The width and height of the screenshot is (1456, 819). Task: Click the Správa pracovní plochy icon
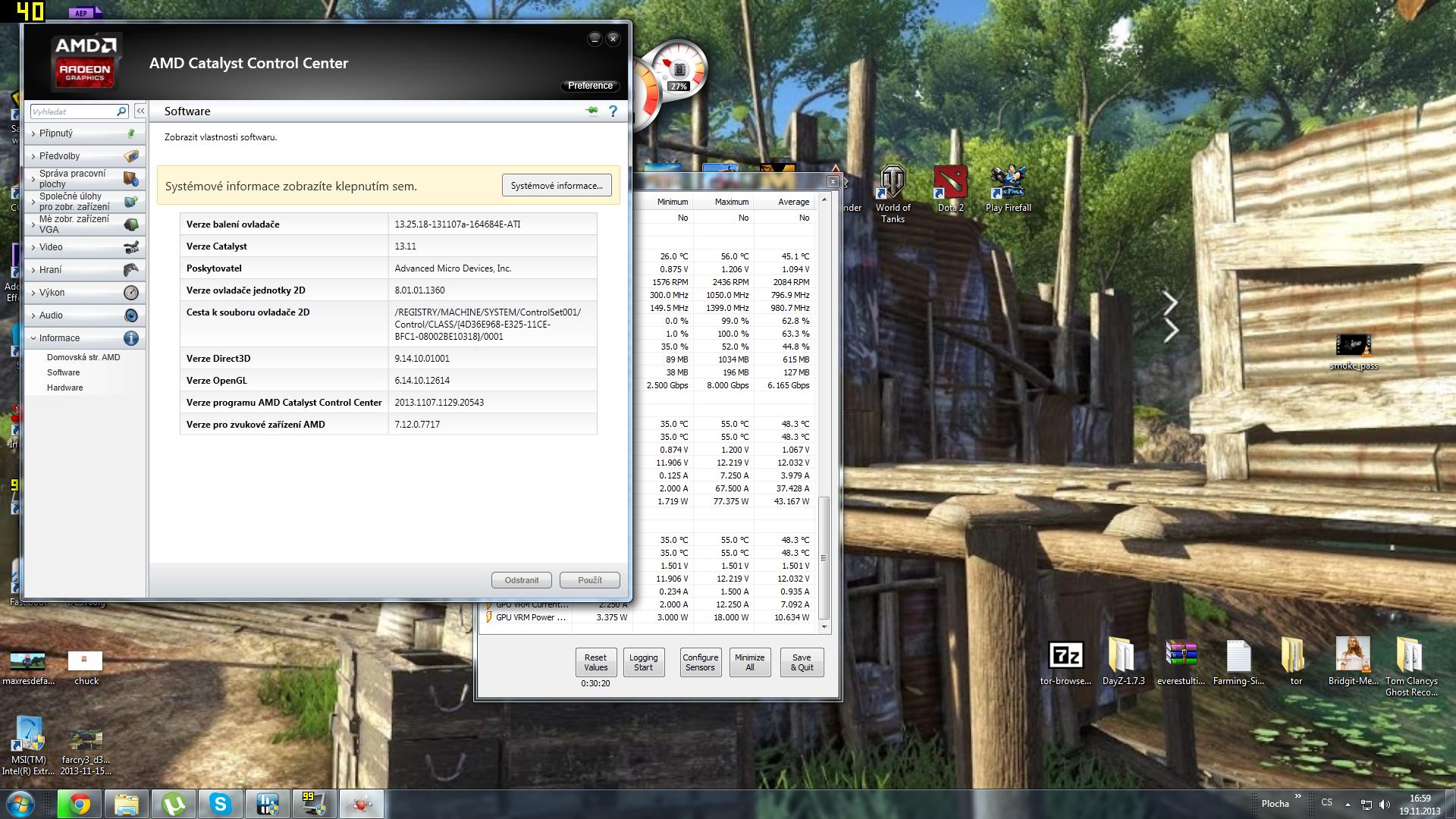(131, 179)
